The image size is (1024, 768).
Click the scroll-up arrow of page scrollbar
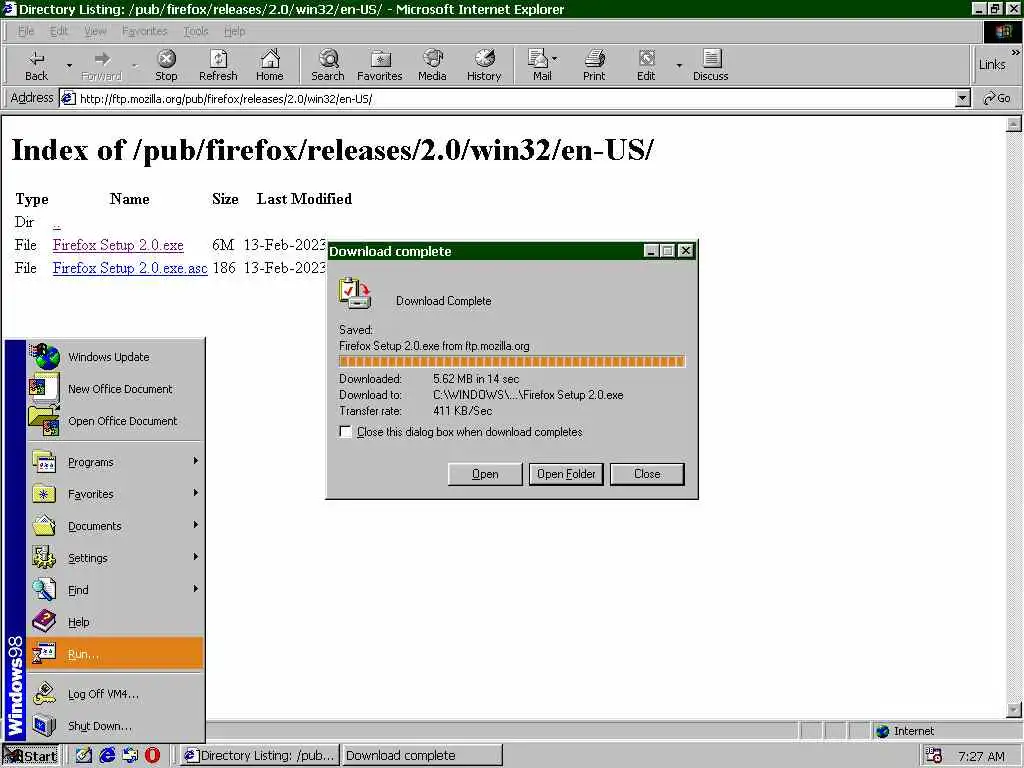click(1014, 123)
